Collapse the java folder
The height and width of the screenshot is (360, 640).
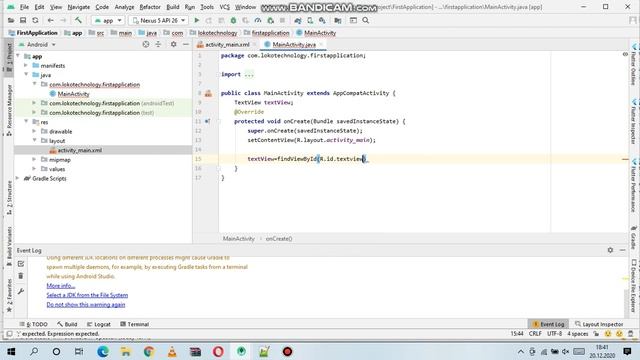[x=26, y=75]
